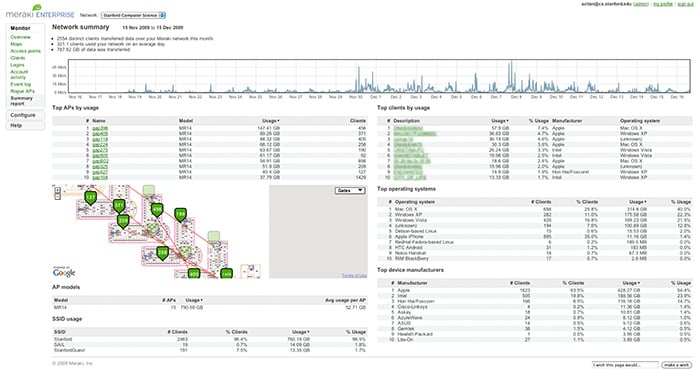Viewport: 700px width, 373px height.
Task: Click Description header in Top clients
Action: pos(407,121)
